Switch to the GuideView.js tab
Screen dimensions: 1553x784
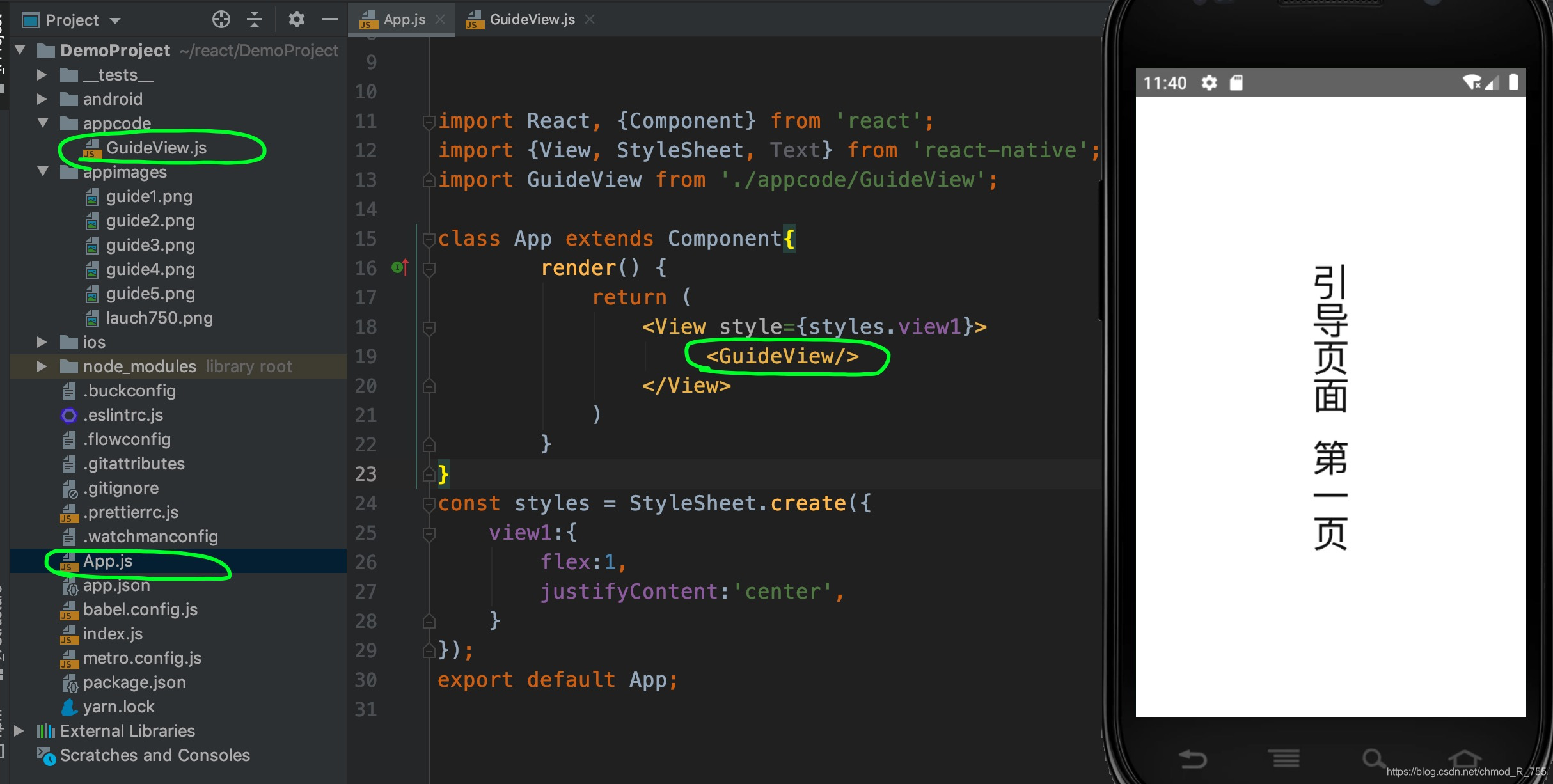pyautogui.click(x=532, y=20)
